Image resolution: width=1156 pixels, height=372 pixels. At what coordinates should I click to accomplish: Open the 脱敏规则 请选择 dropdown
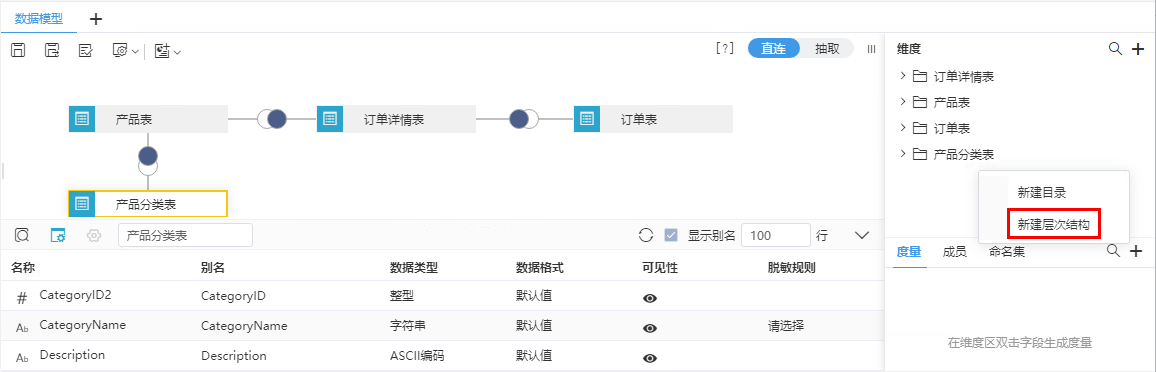(786, 326)
